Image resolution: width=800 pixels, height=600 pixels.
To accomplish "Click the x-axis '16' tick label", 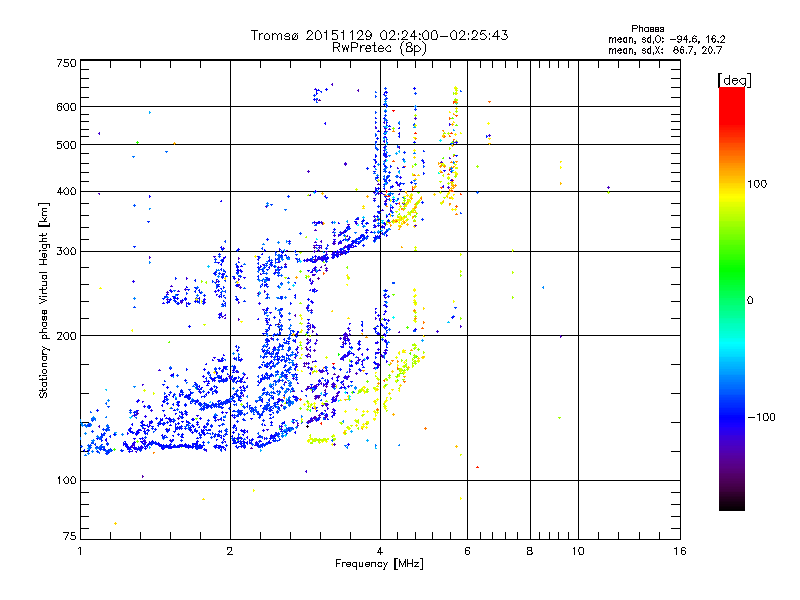I will tap(680, 551).
